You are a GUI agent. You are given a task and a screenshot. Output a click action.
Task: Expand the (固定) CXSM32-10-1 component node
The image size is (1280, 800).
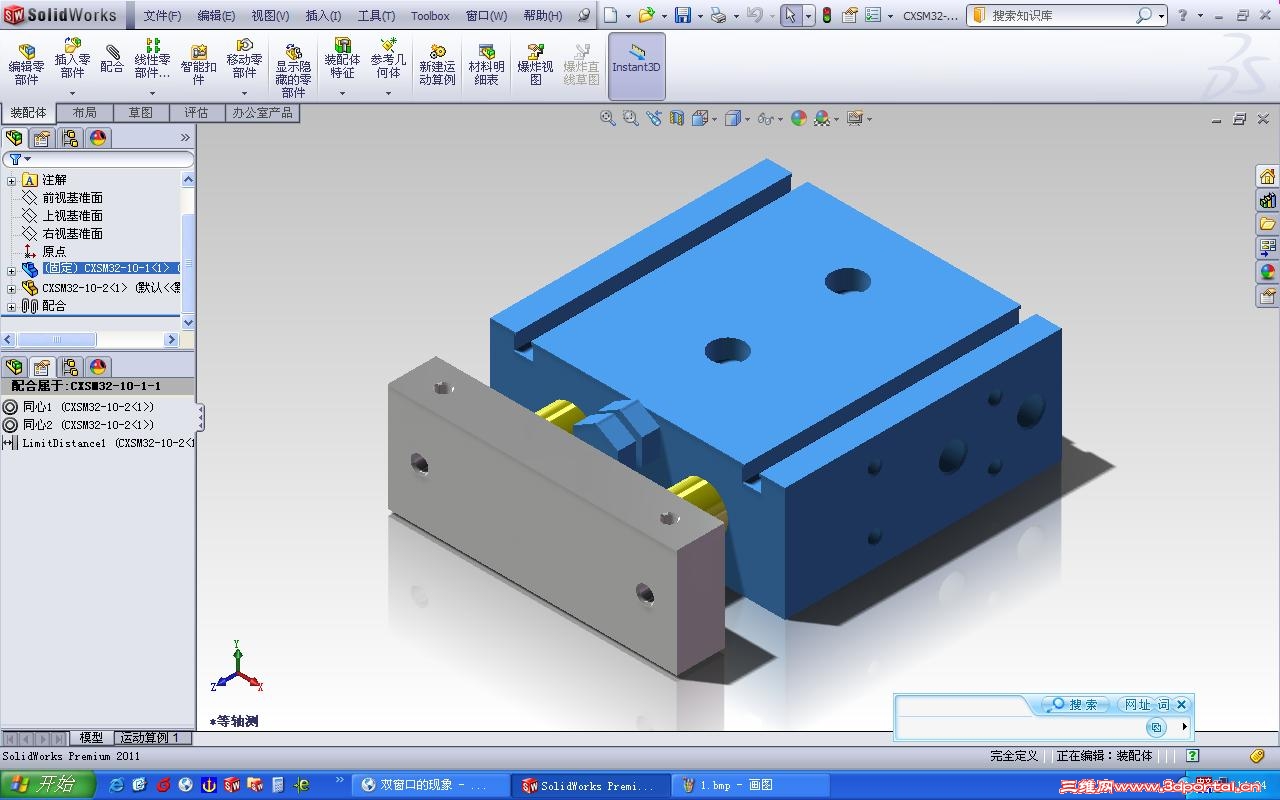12,270
